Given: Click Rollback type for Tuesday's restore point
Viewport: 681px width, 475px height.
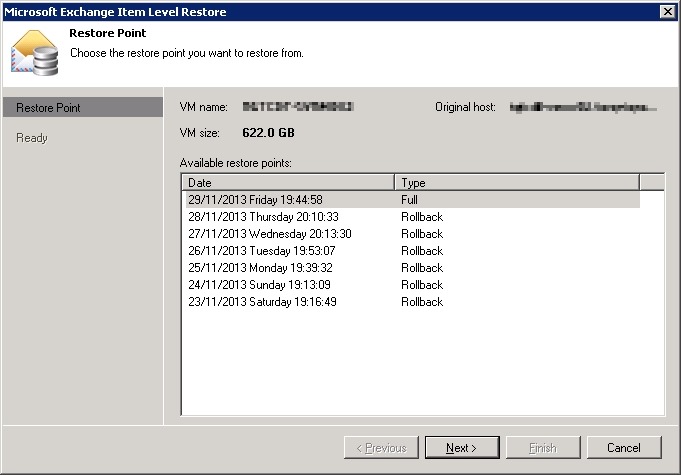Looking at the screenshot, I should point(422,251).
